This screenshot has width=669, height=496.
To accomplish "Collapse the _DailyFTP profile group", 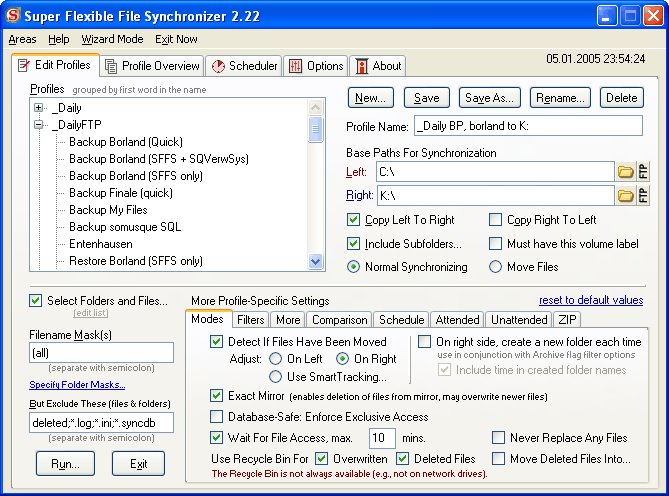I will coord(38,125).
